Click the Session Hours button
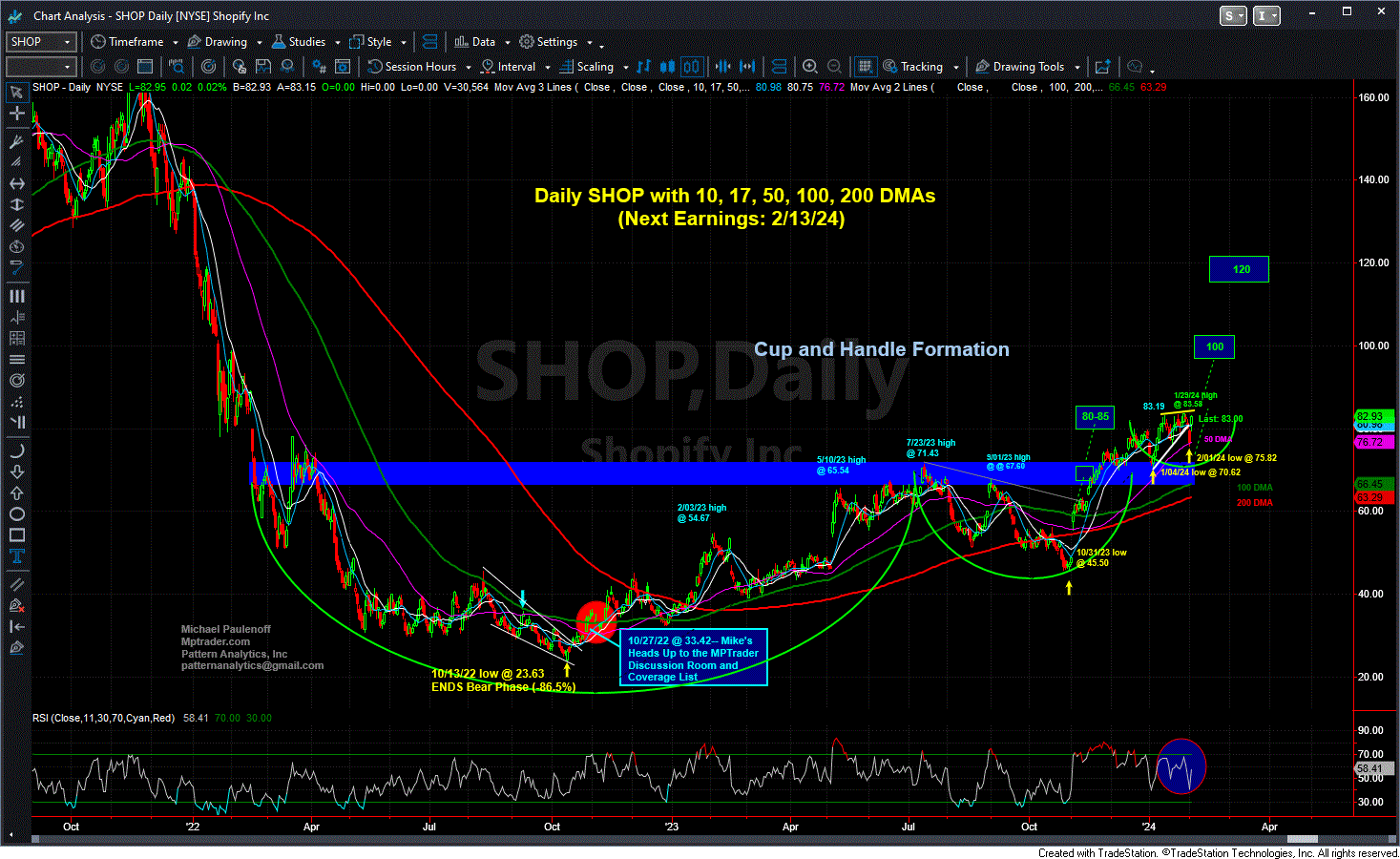This screenshot has width=1400, height=859. (x=413, y=67)
